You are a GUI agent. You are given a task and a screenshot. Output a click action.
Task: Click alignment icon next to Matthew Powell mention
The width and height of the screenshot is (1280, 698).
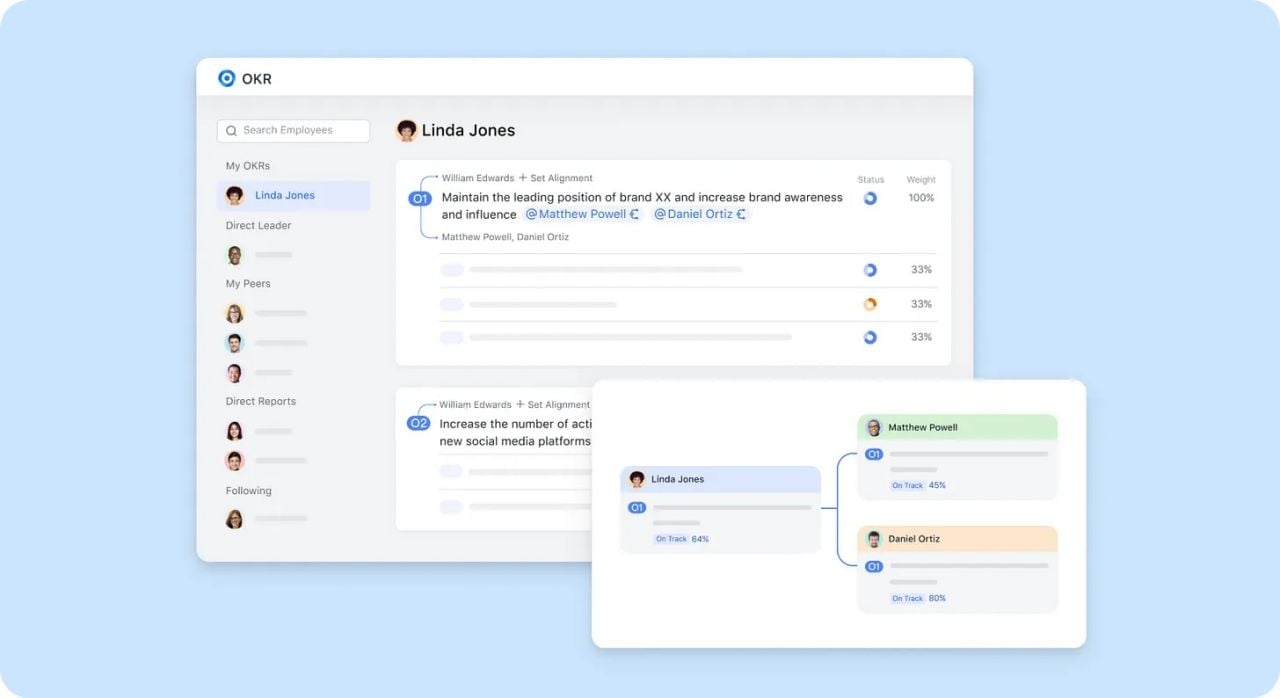tap(635, 214)
